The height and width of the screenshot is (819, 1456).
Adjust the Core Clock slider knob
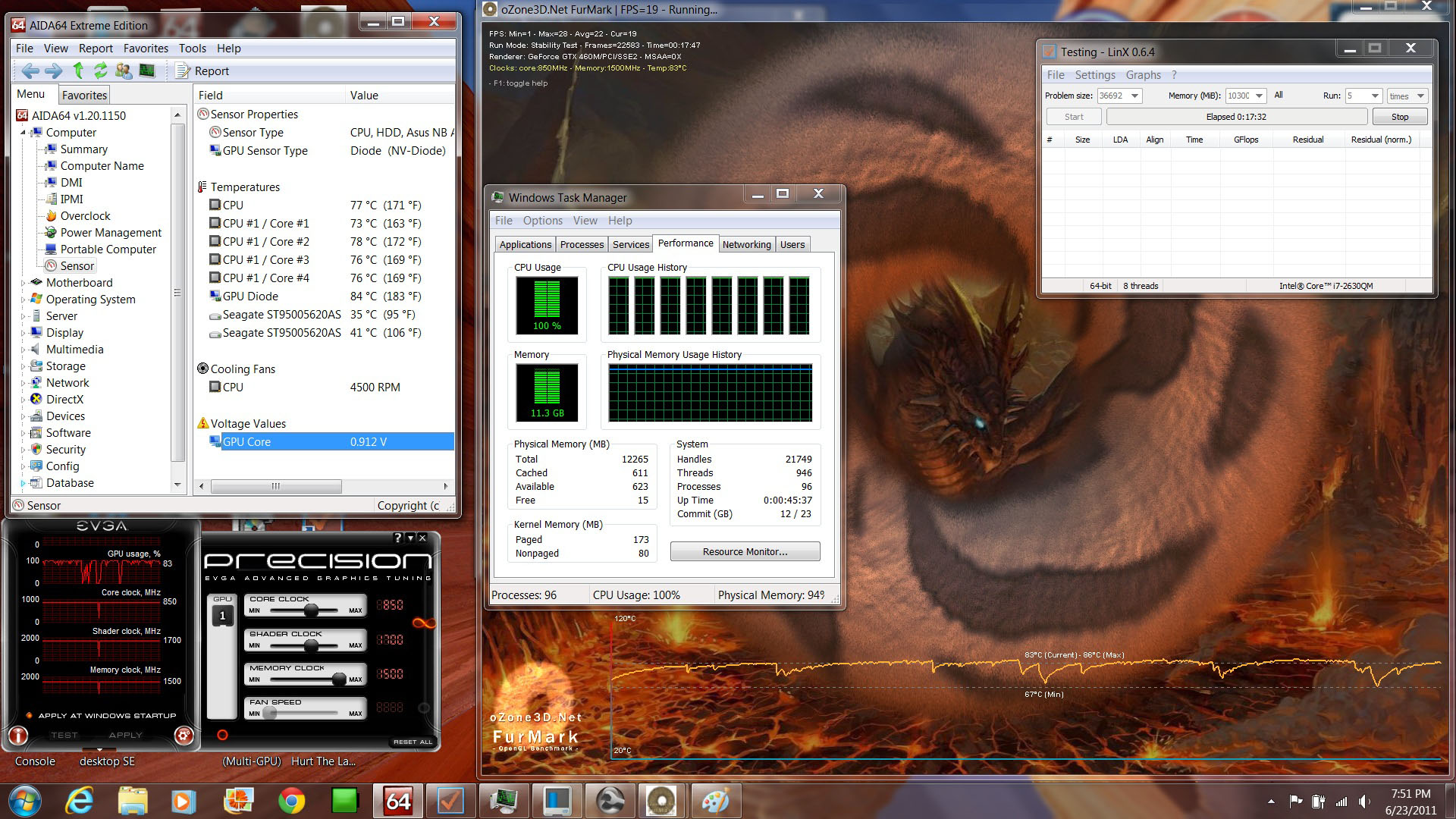click(x=311, y=610)
